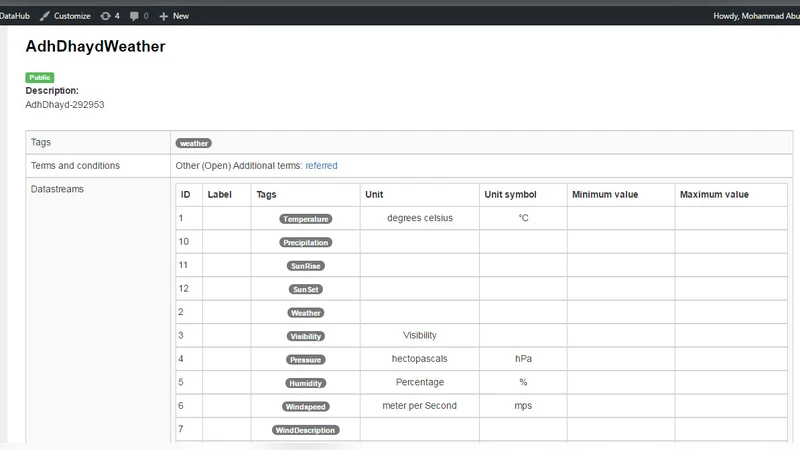
Task: Open the DataHub admin bar menu
Action: [x=14, y=16]
